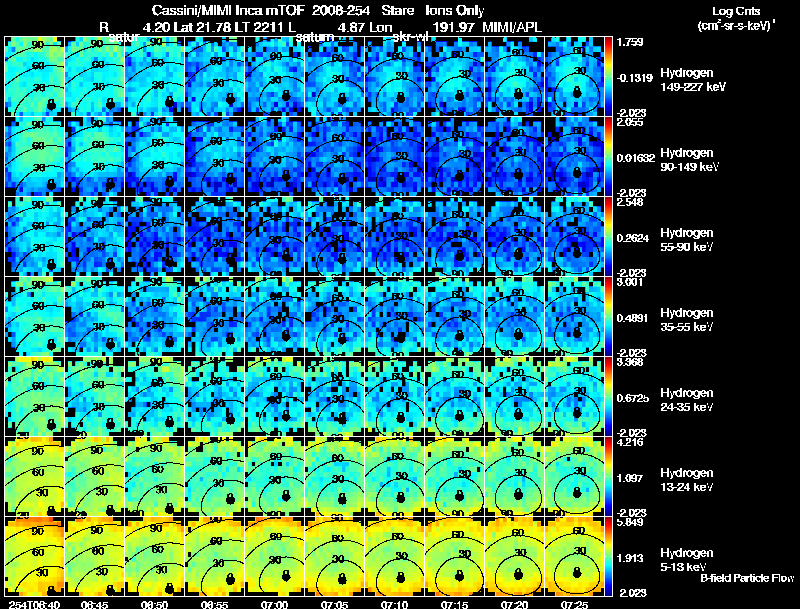Image resolution: width=800 pixels, height=609 pixels.
Task: Click the '07:25' time label
Action: pos(574,604)
